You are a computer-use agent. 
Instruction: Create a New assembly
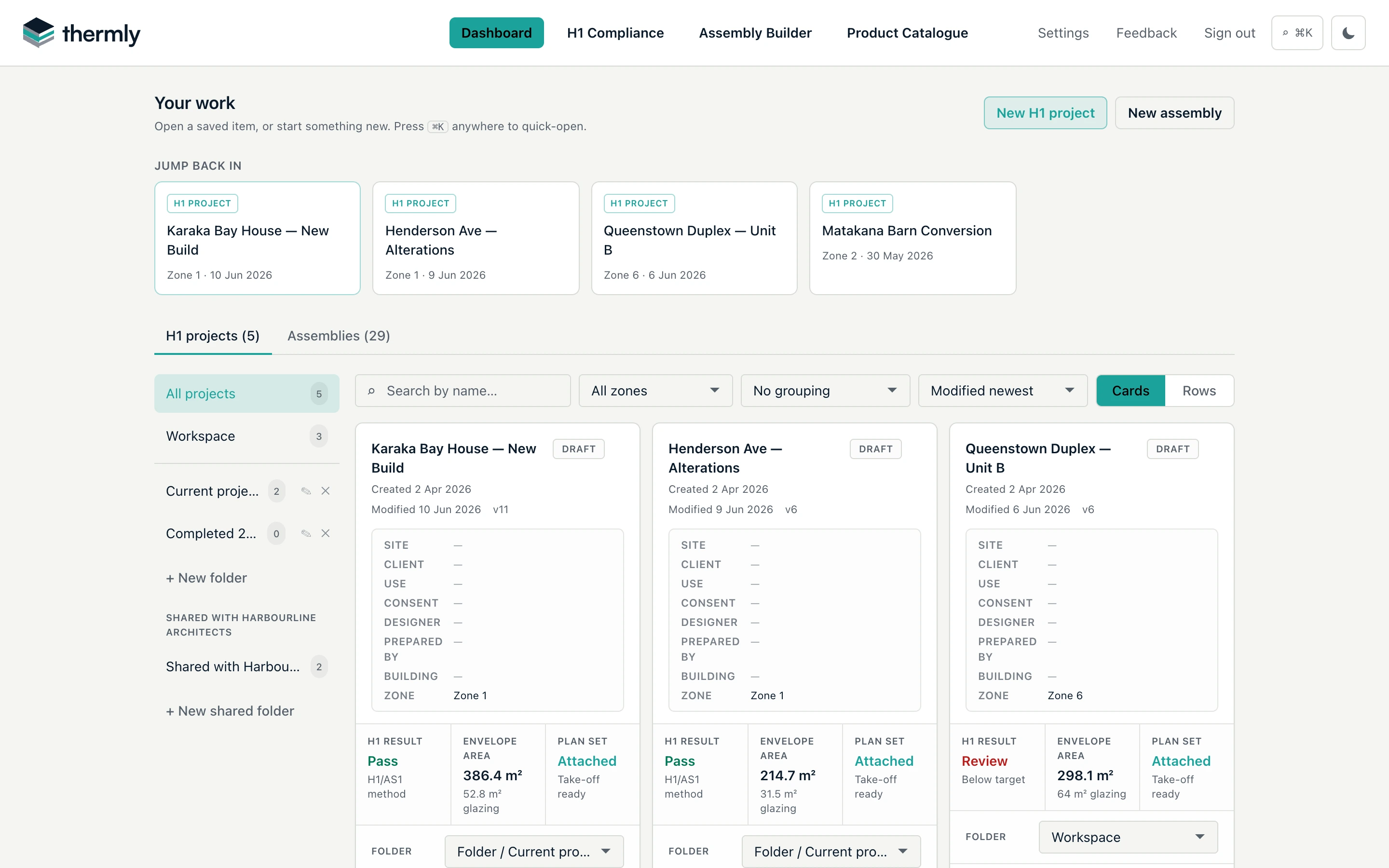(1174, 112)
